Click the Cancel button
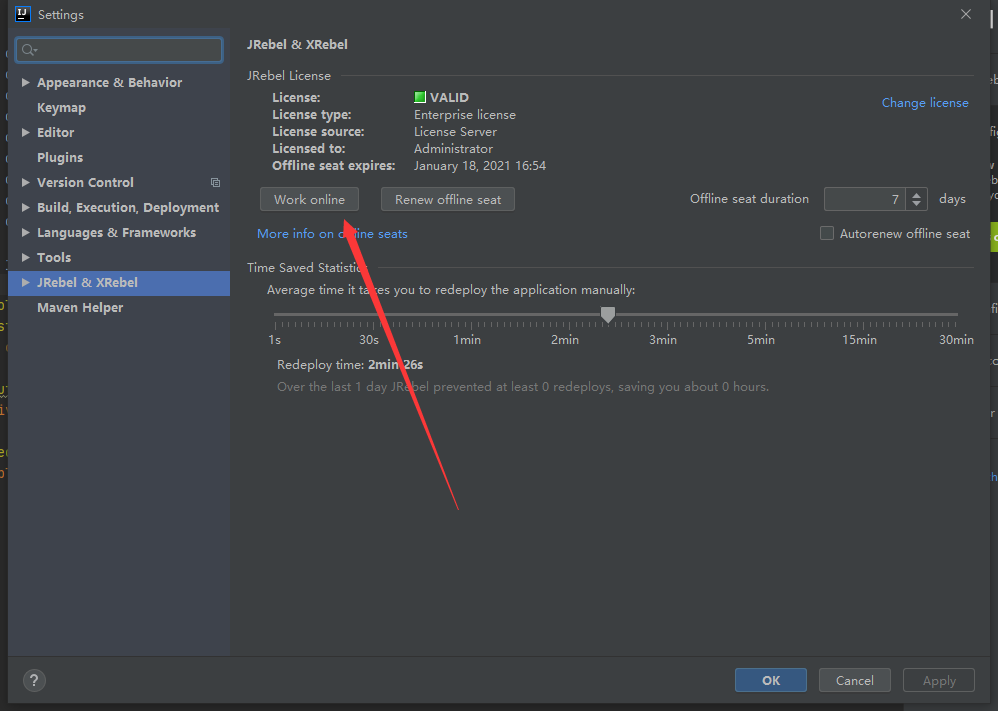 [855, 680]
